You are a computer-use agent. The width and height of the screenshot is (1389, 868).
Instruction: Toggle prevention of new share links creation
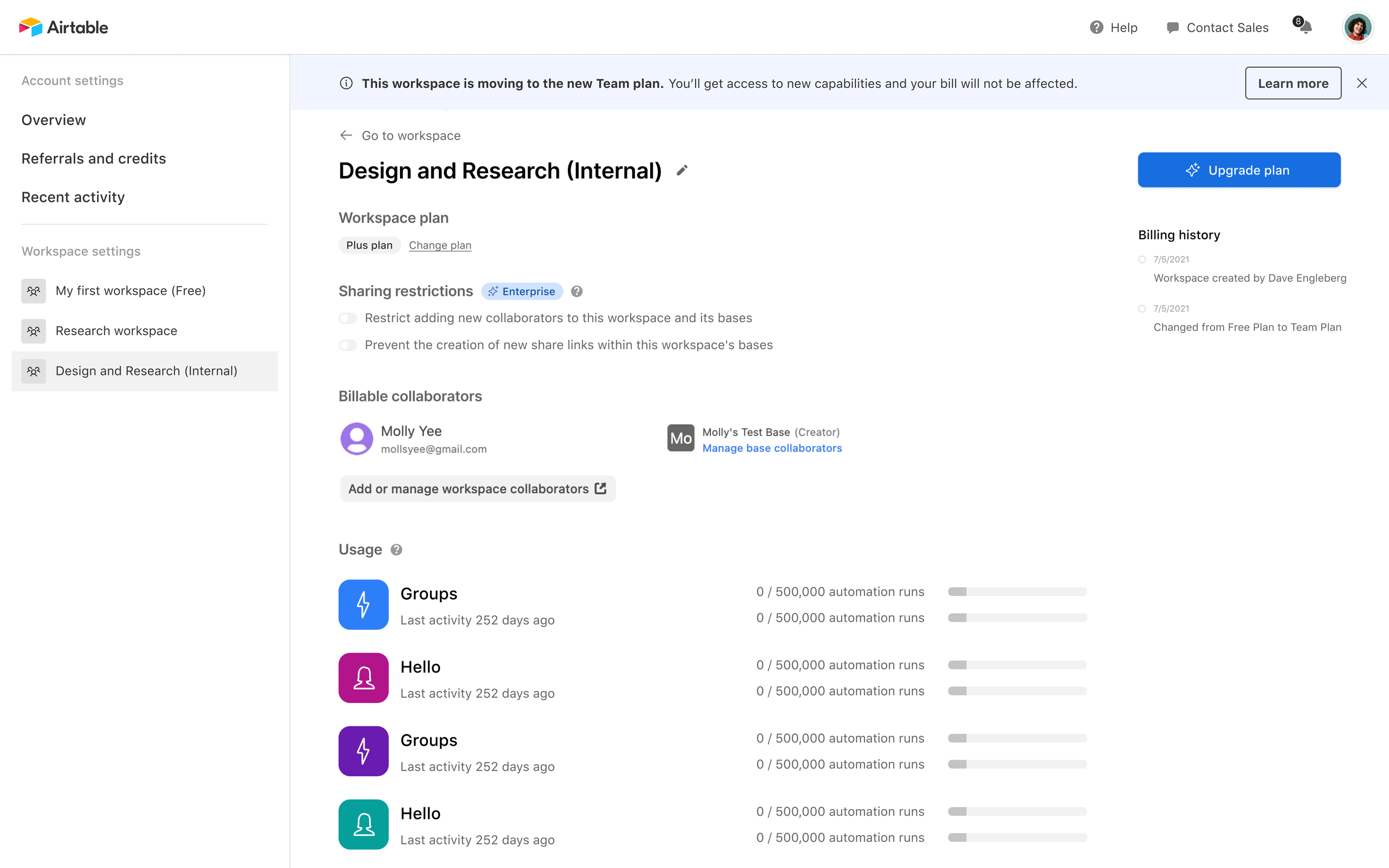pyautogui.click(x=347, y=345)
